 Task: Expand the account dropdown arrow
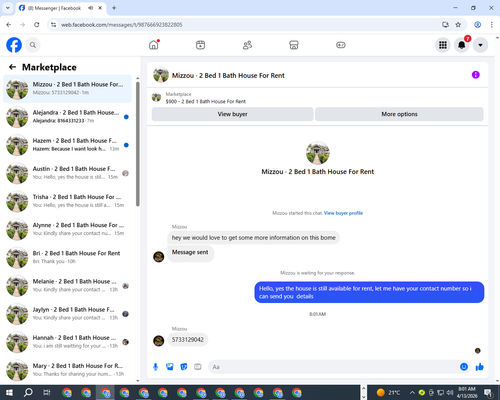coord(480,45)
